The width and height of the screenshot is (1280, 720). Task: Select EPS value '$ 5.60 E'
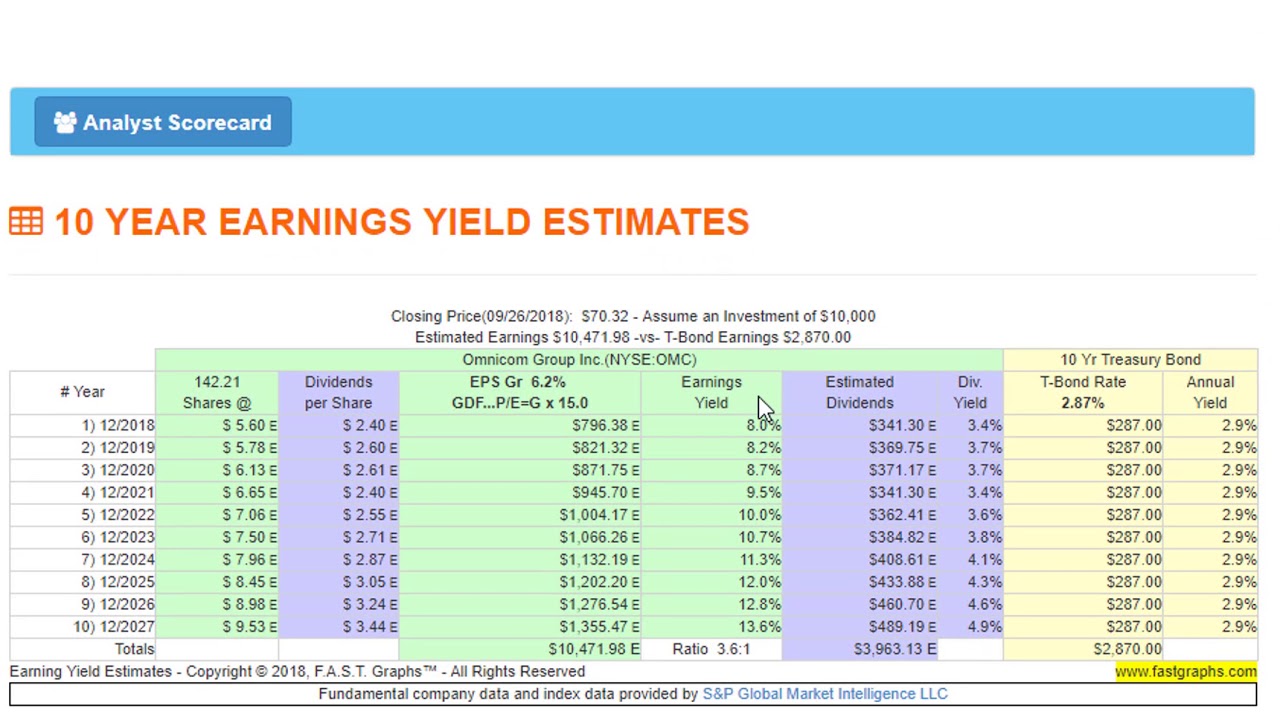coord(249,425)
